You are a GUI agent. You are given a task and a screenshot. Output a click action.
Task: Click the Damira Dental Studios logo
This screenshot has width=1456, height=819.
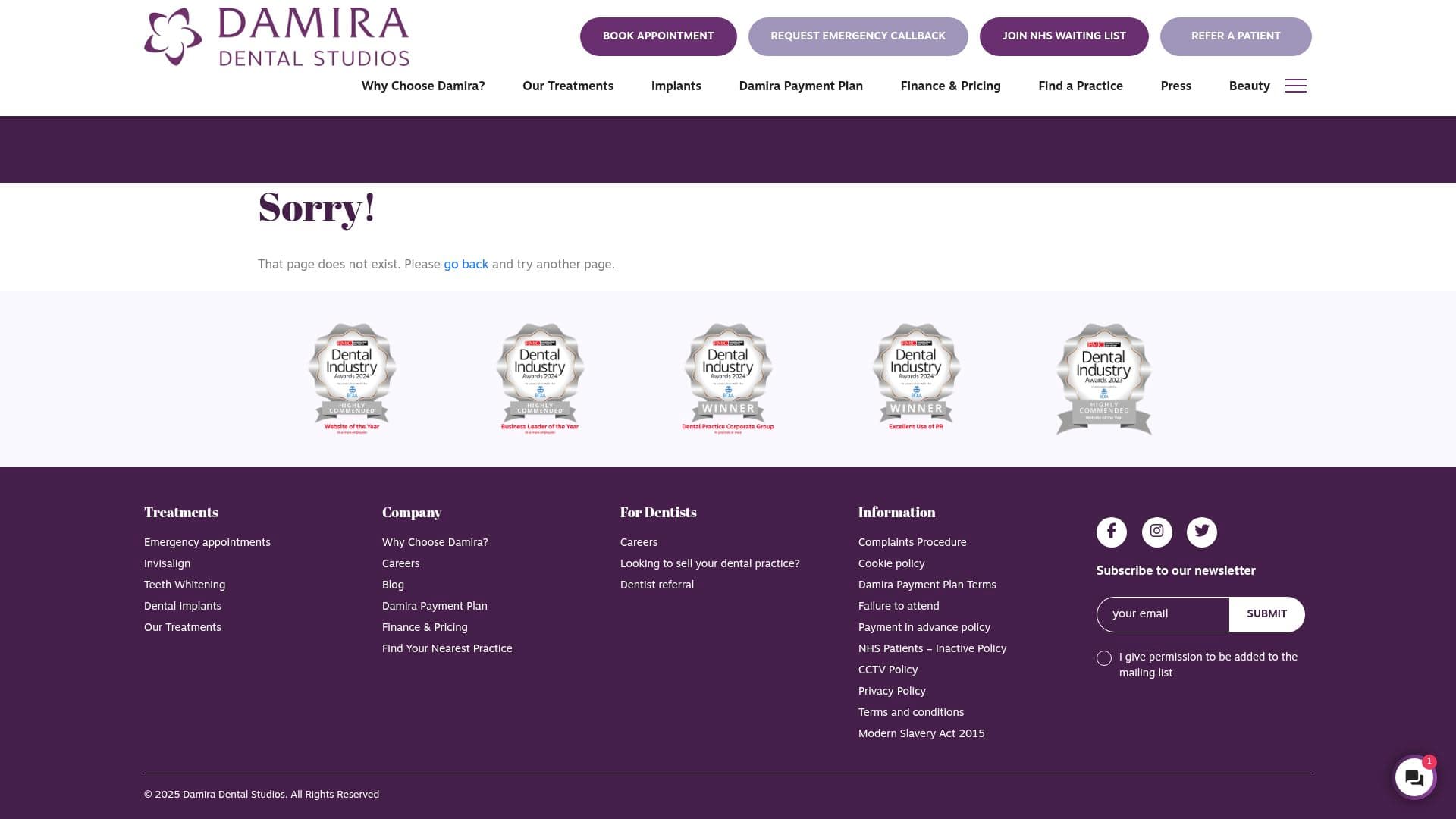[277, 36]
